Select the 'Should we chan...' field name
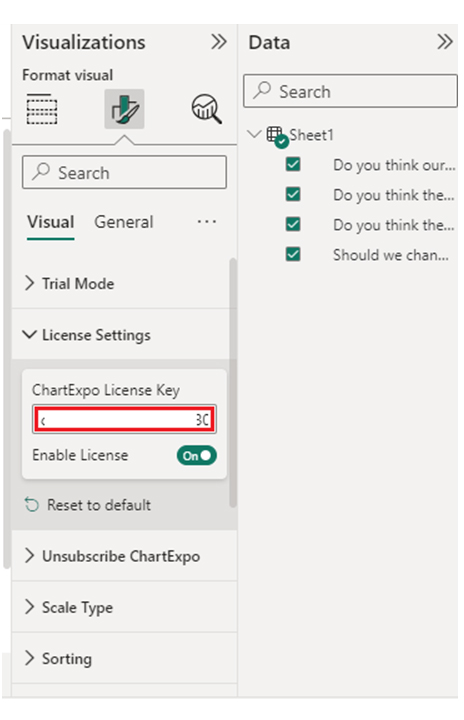 tap(390, 255)
